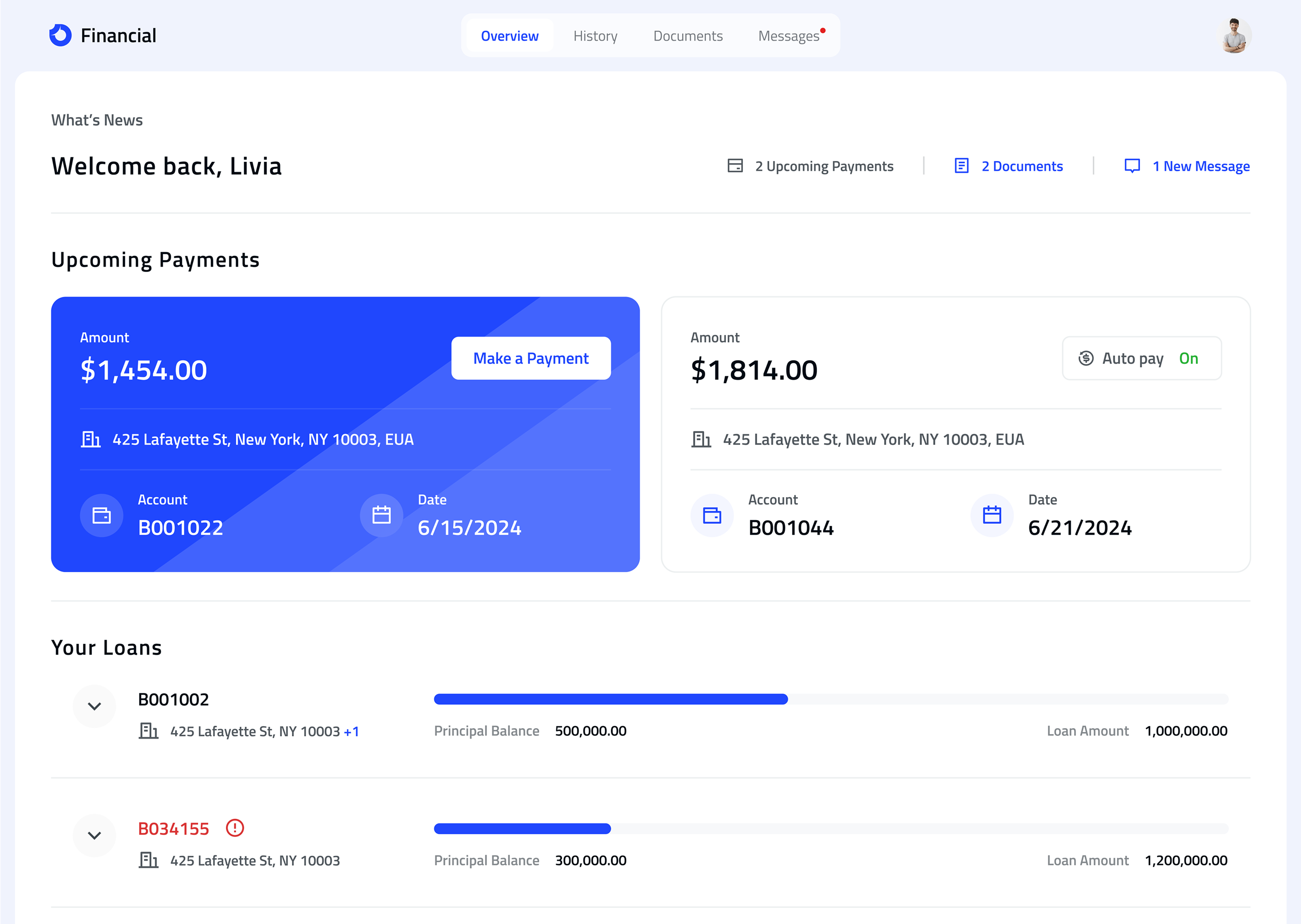The image size is (1301, 924).
Task: Show additional addresses via the +1 link
Action: point(352,732)
